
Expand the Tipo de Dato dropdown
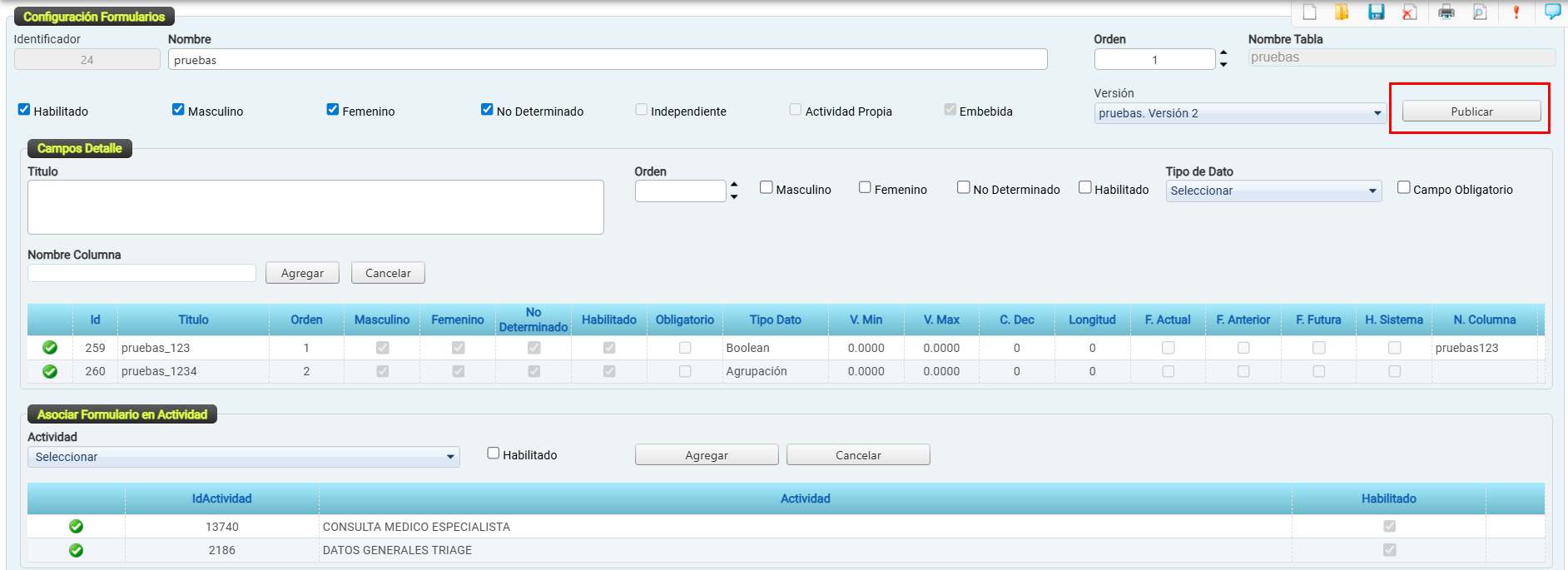point(1273,191)
